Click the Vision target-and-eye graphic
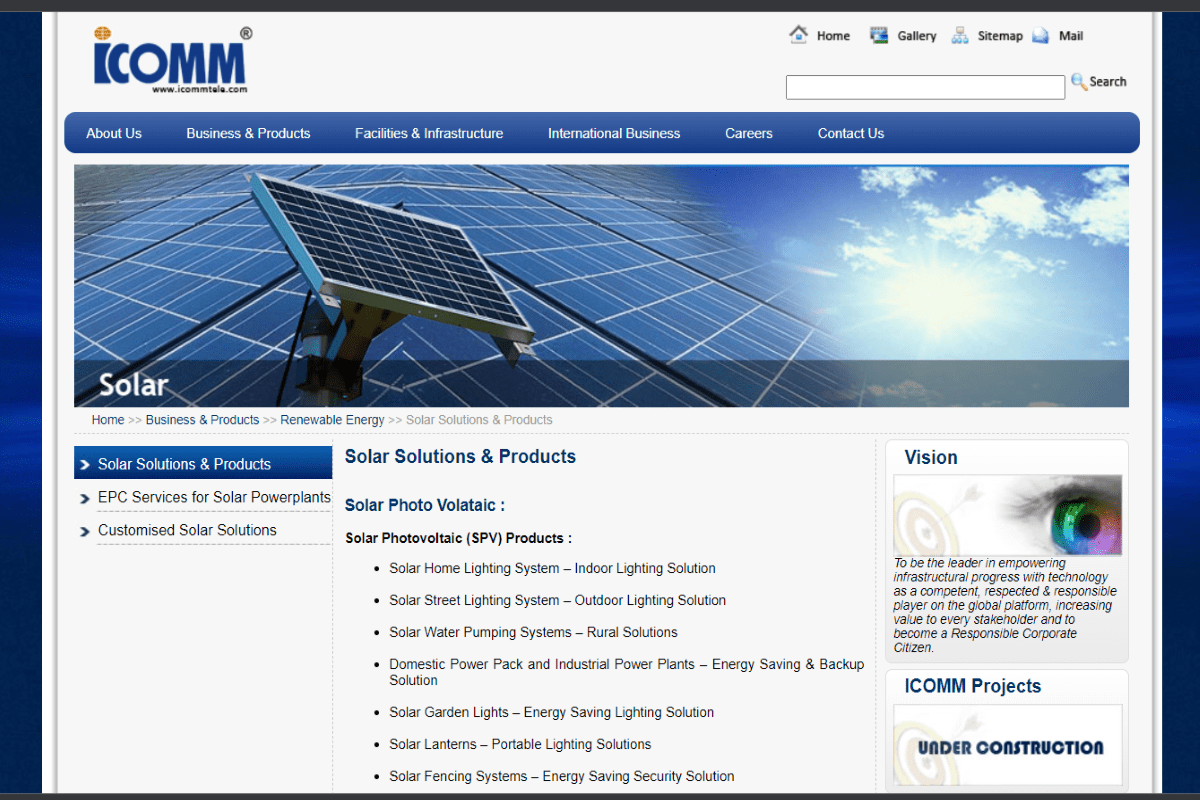Viewport: 1200px width, 800px height. 1007,513
